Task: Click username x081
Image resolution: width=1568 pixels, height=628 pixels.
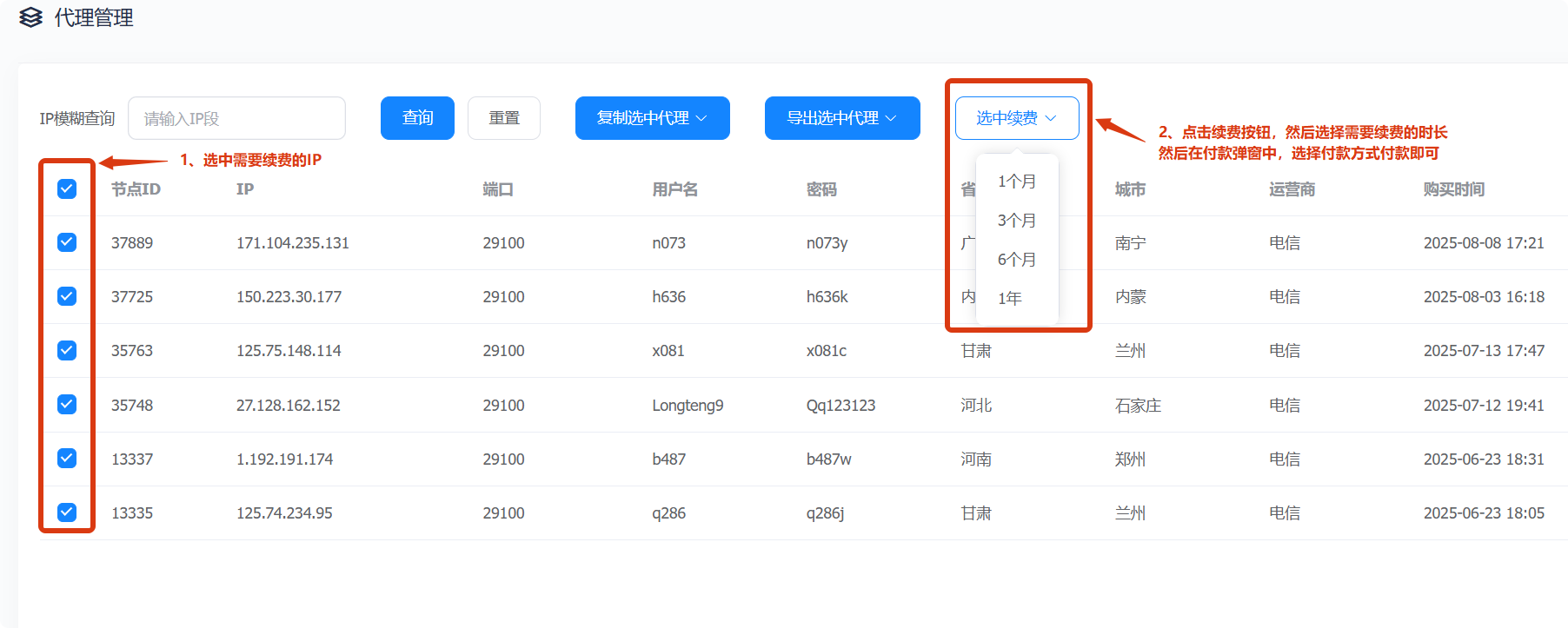Action: [668, 351]
